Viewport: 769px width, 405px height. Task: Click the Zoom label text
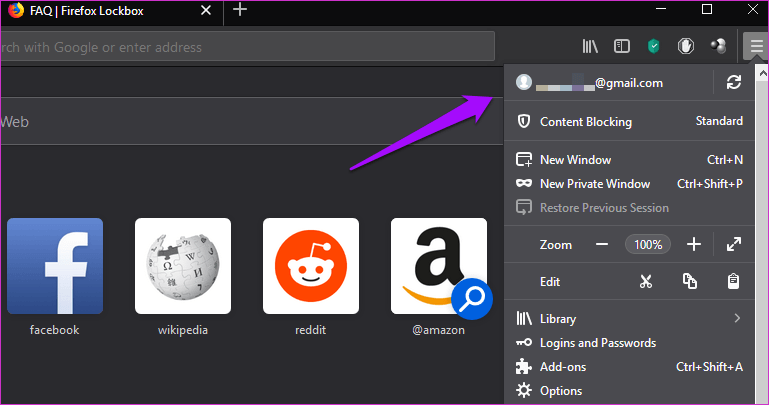(x=556, y=245)
